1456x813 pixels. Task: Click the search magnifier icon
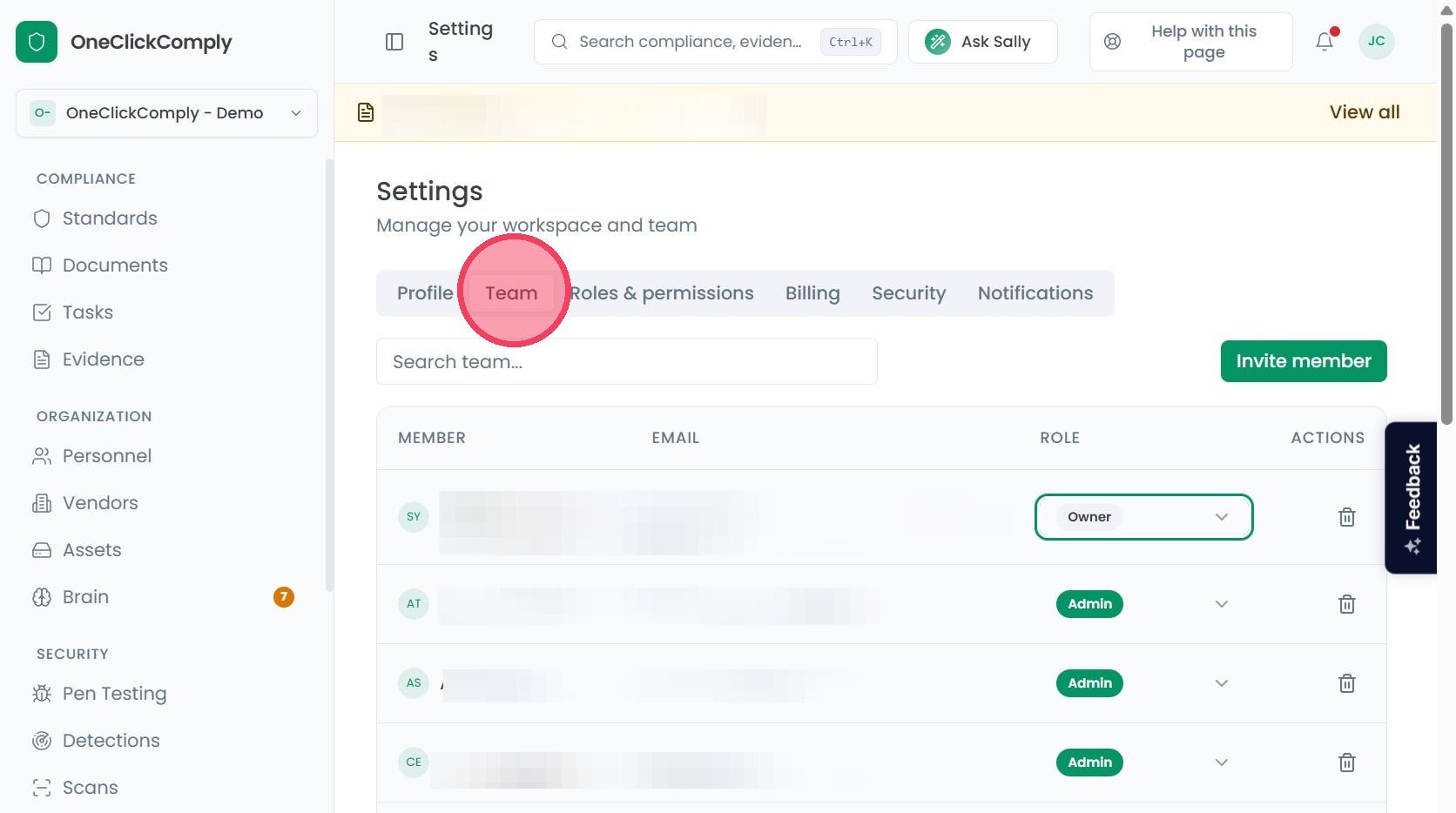coord(560,42)
